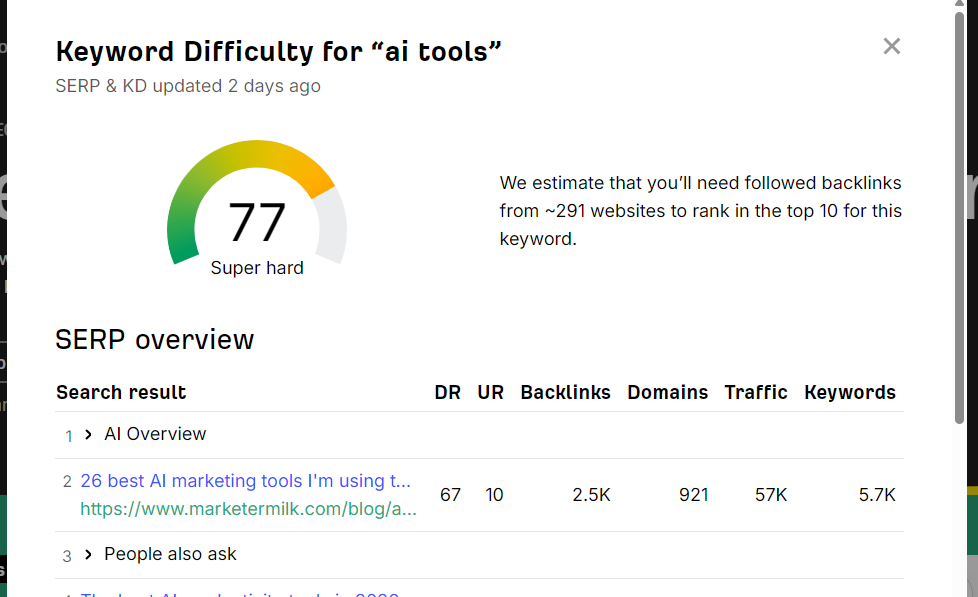The height and width of the screenshot is (597, 978).
Task: Click the Traffic column header
Action: tap(756, 392)
